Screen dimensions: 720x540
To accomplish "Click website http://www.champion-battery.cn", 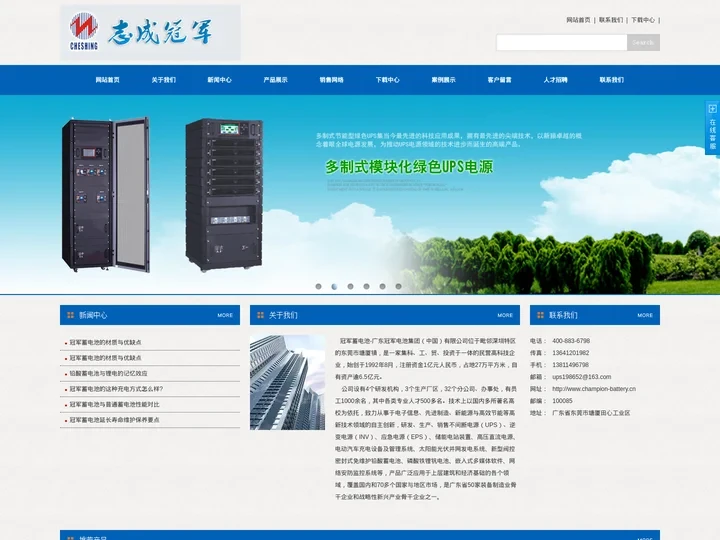I will (x=594, y=389).
